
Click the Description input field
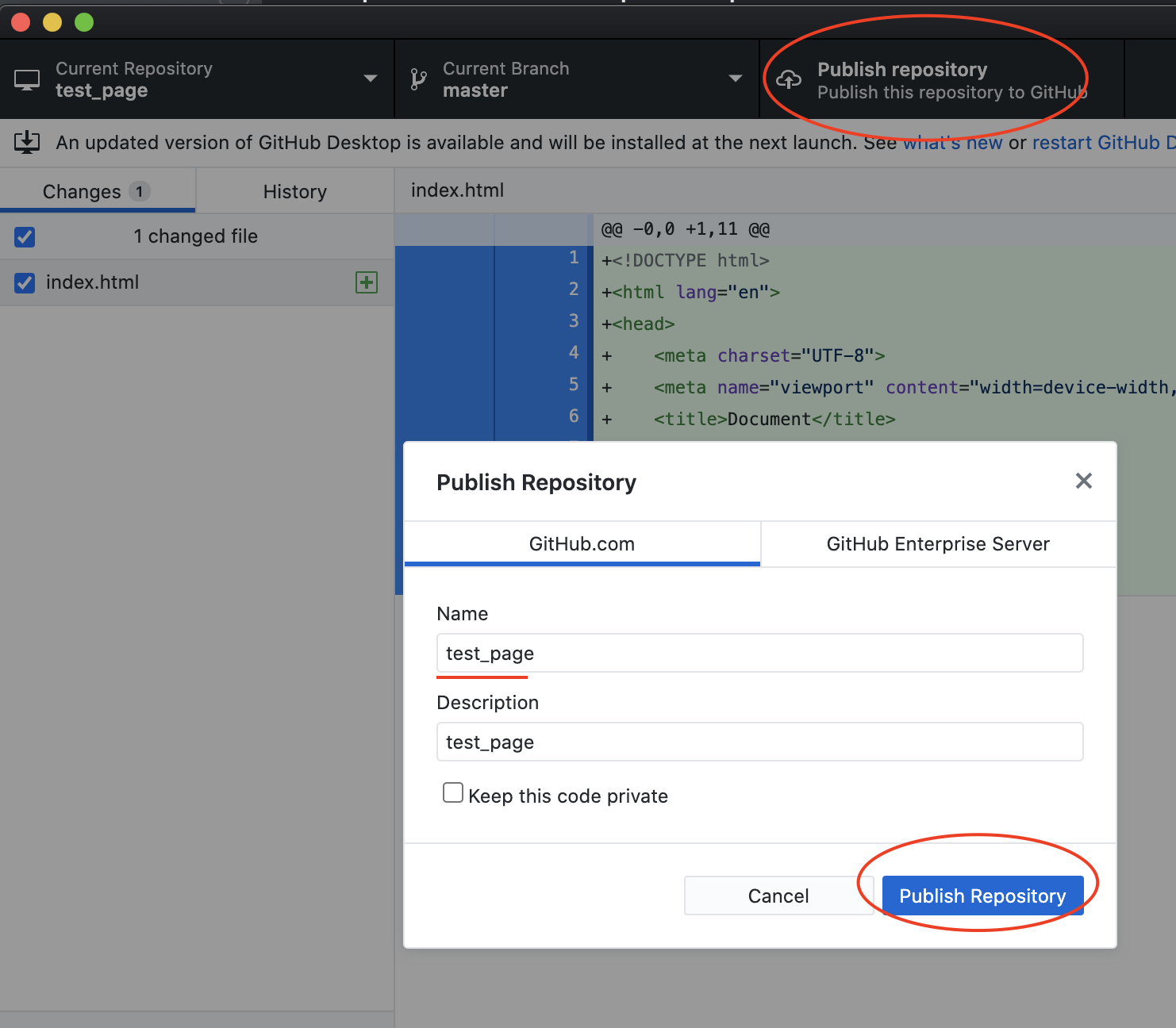tap(759, 742)
